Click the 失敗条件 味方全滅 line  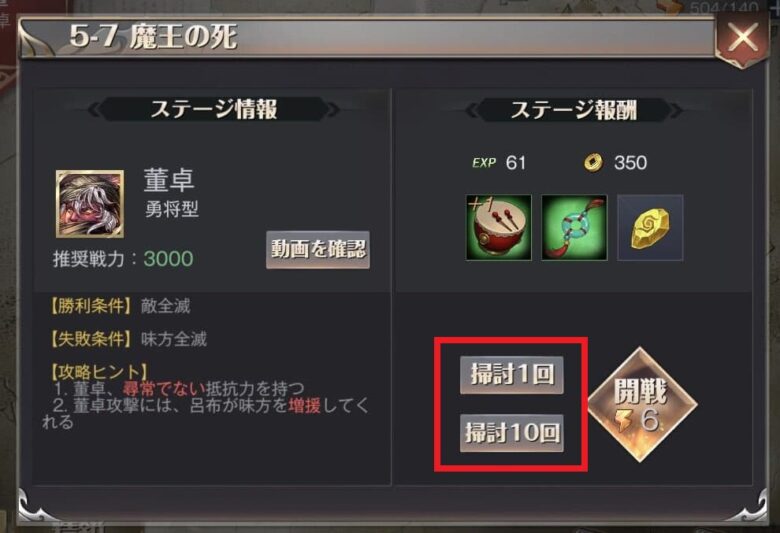tap(127, 339)
